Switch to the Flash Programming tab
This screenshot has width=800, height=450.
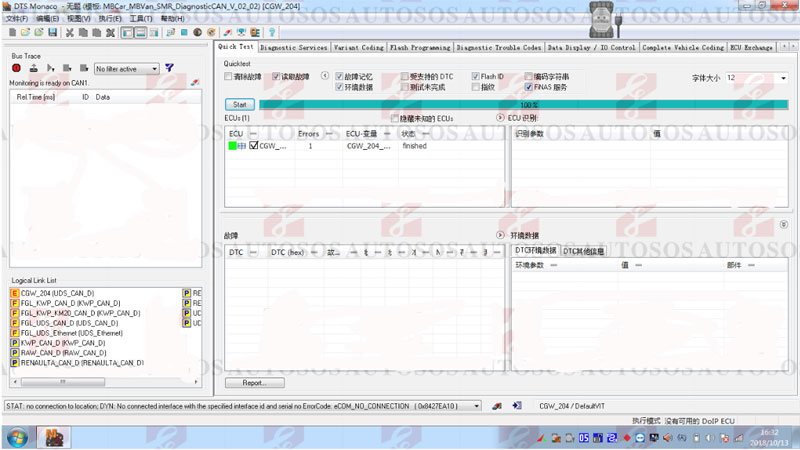pos(420,47)
